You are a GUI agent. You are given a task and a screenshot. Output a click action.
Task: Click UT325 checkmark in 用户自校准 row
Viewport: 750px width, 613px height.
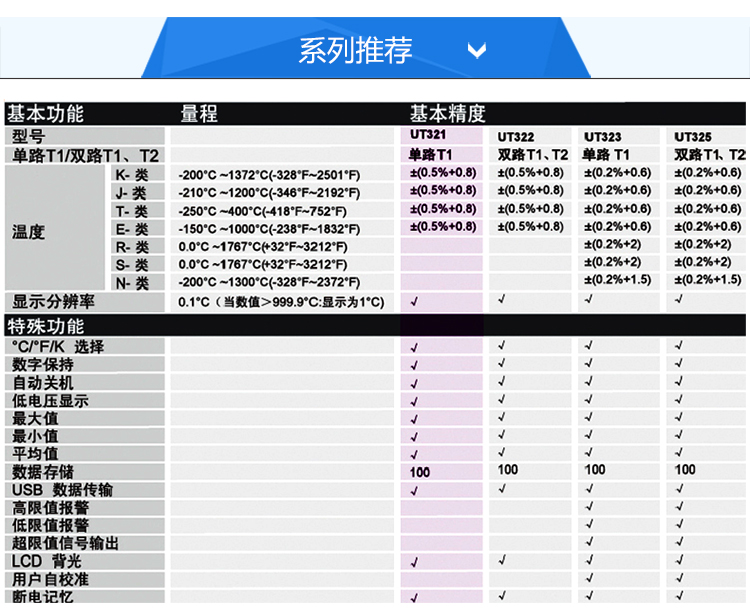click(x=679, y=578)
